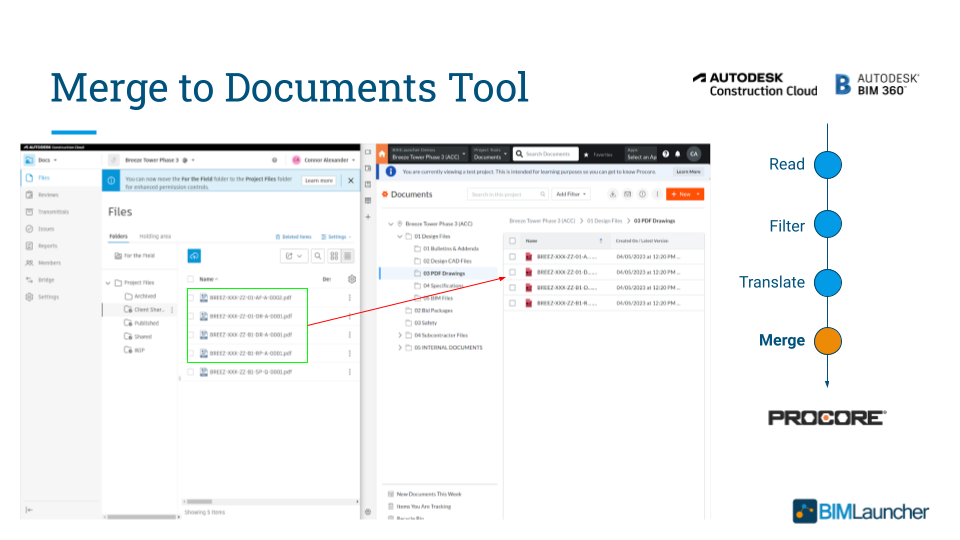Expand 04 Subcontractor Files folder
This screenshot has height=540, width=960.
click(x=400, y=336)
